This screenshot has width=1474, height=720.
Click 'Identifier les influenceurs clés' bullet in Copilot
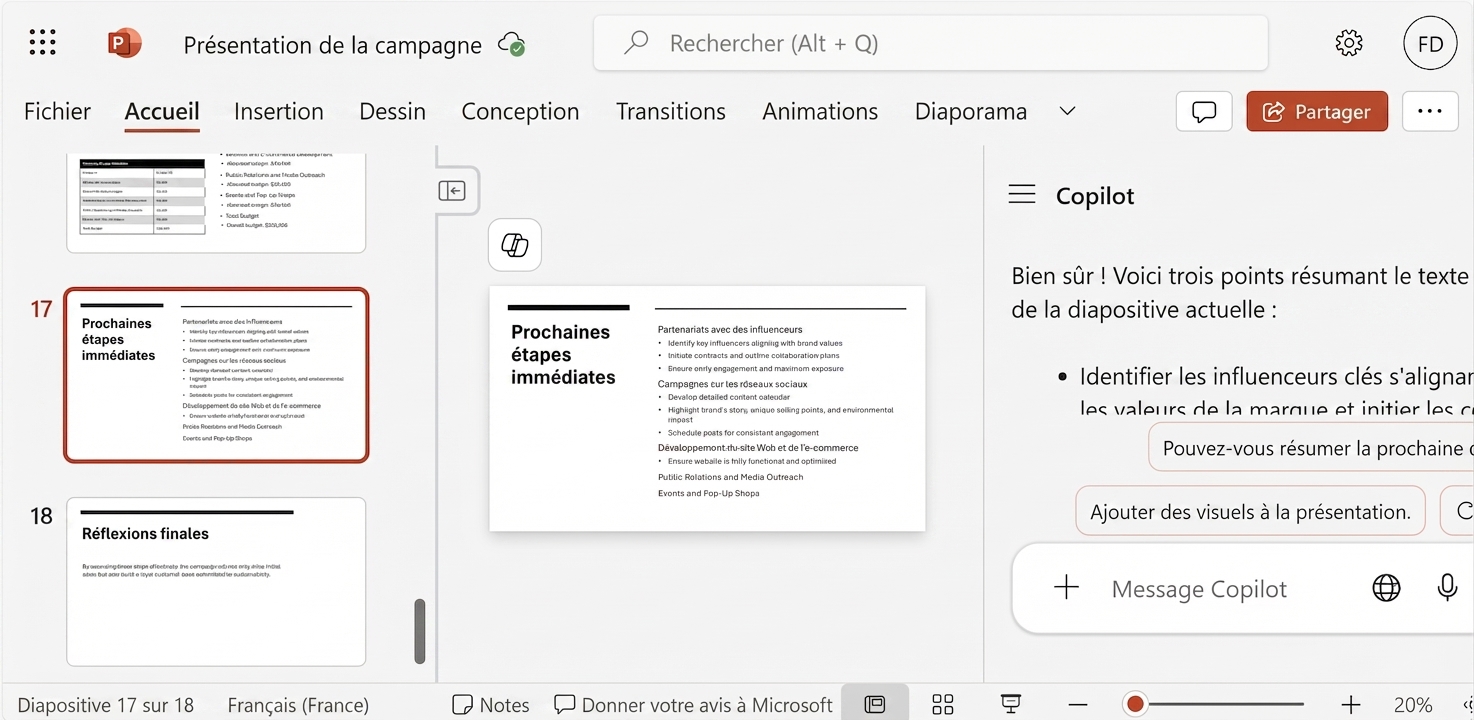pos(1275,391)
